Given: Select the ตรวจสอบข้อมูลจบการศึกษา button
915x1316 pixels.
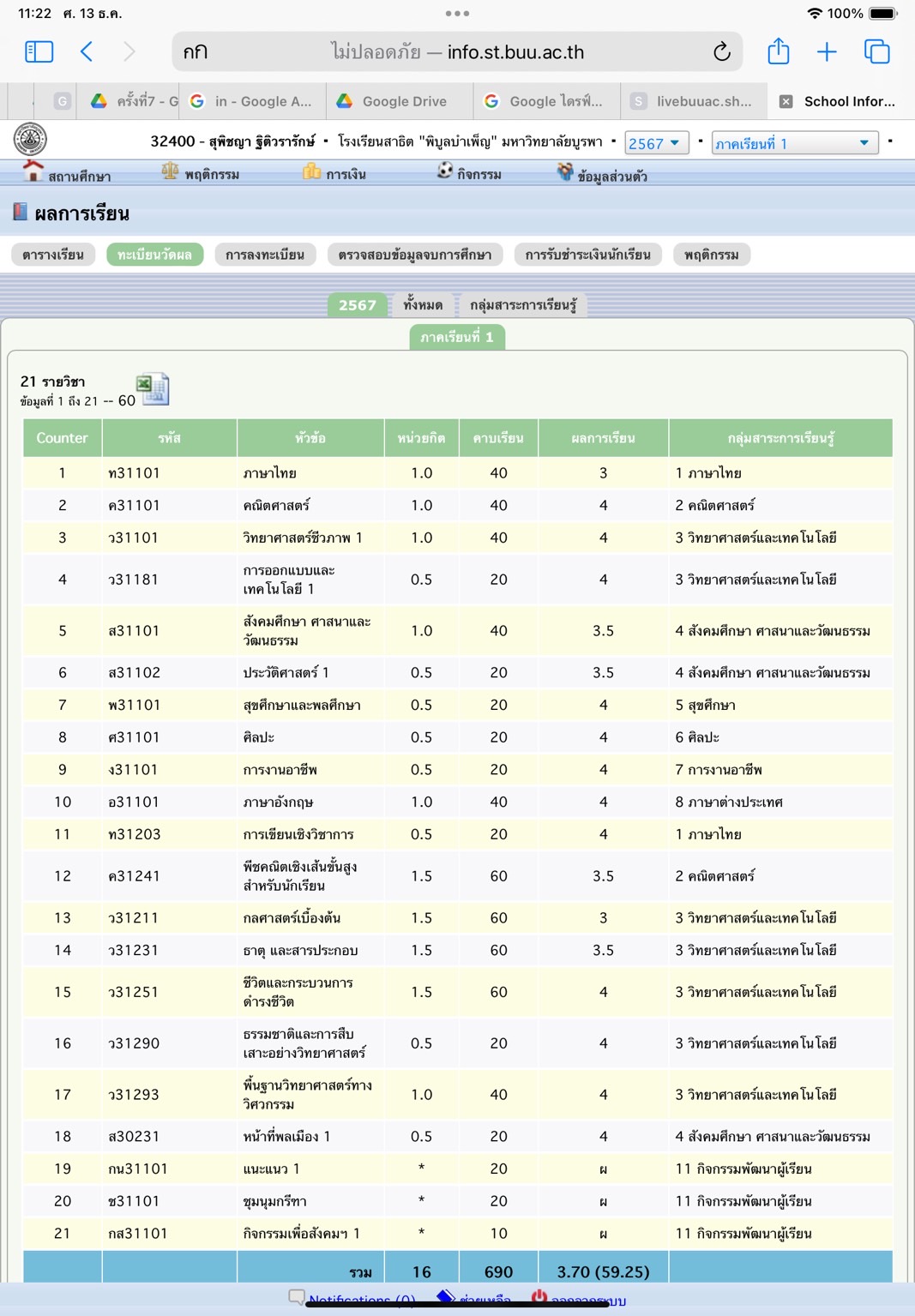Looking at the screenshot, I should (415, 255).
